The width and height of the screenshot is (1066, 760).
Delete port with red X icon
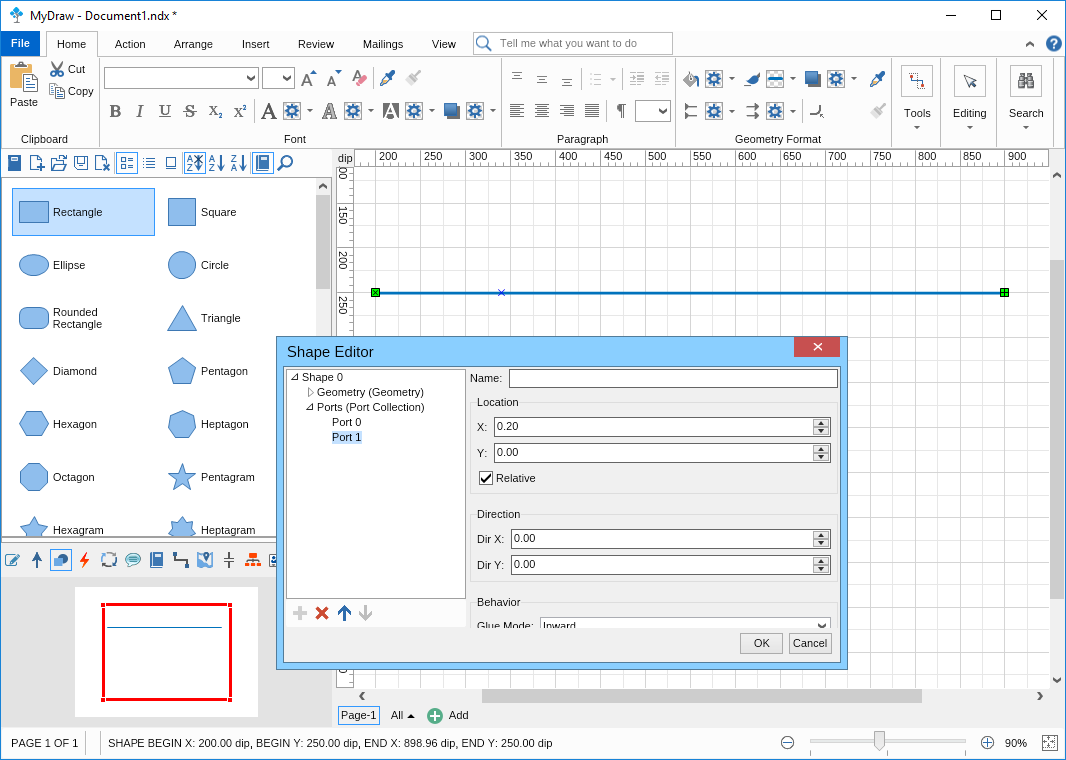(x=322, y=613)
